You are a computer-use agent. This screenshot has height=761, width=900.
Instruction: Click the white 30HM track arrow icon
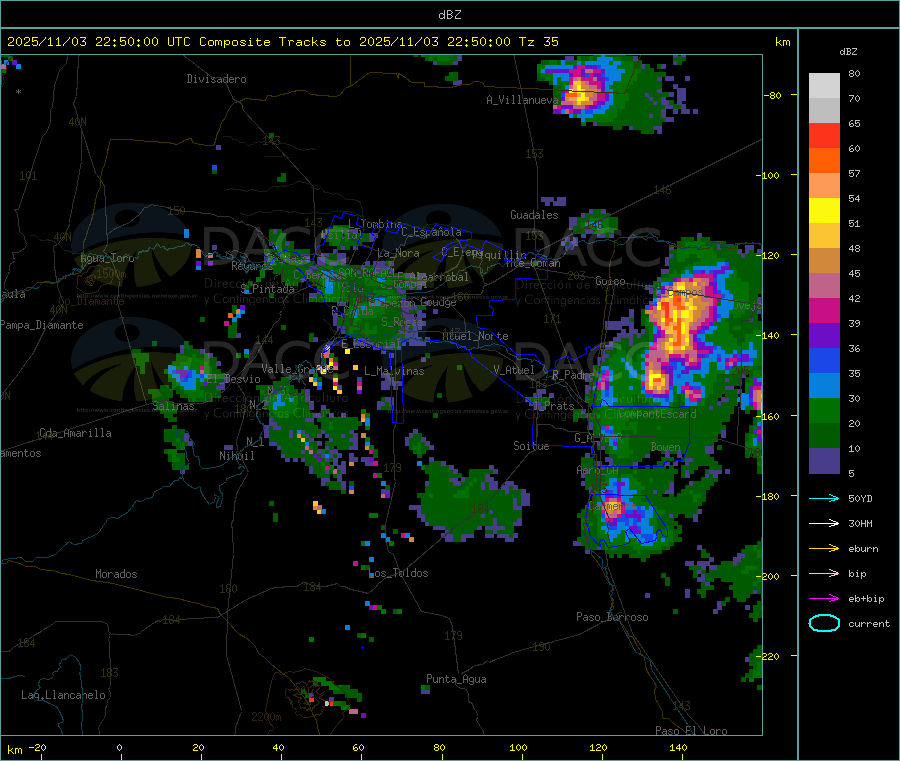(x=824, y=523)
